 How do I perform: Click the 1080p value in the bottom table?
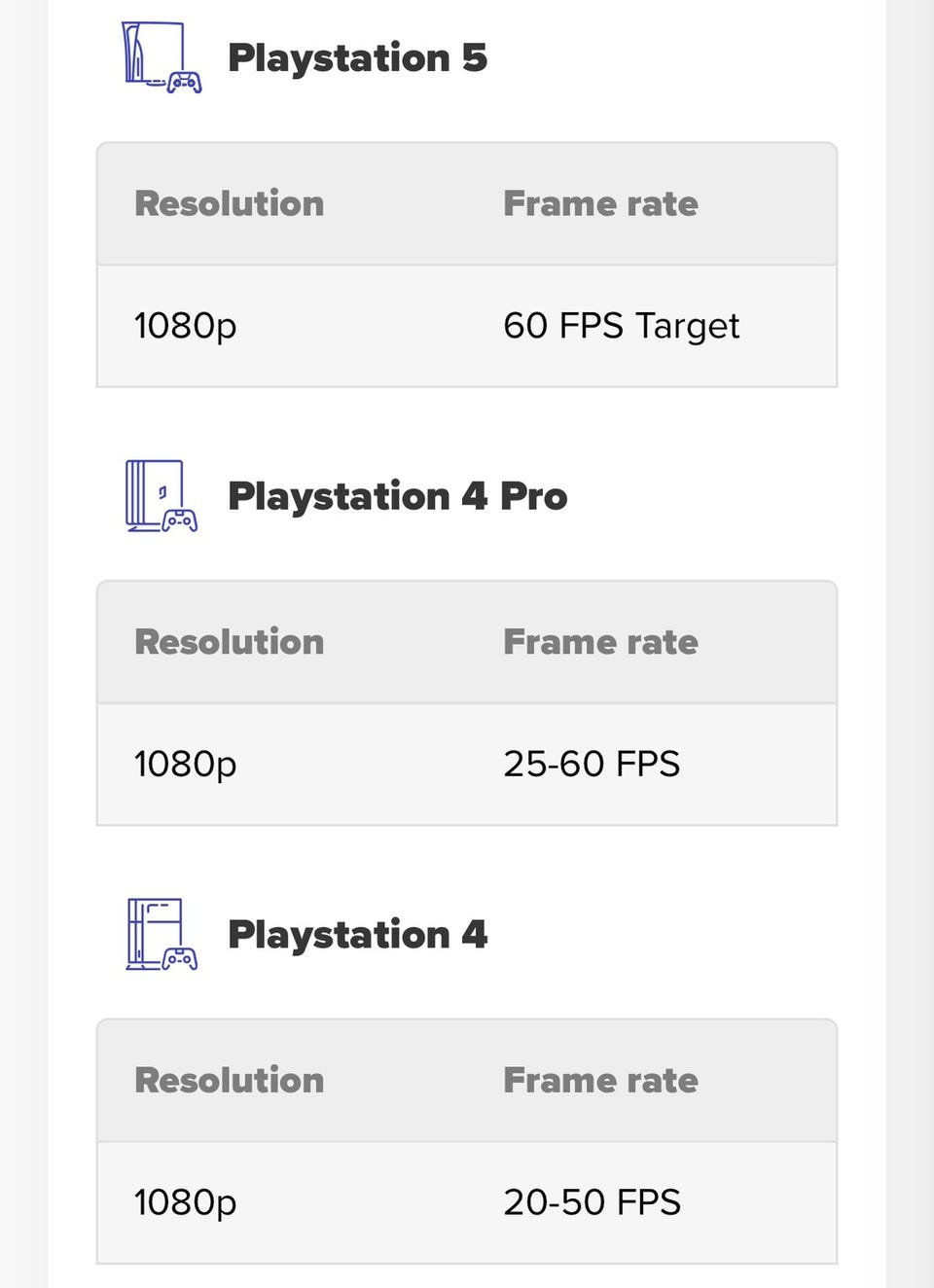point(185,1202)
